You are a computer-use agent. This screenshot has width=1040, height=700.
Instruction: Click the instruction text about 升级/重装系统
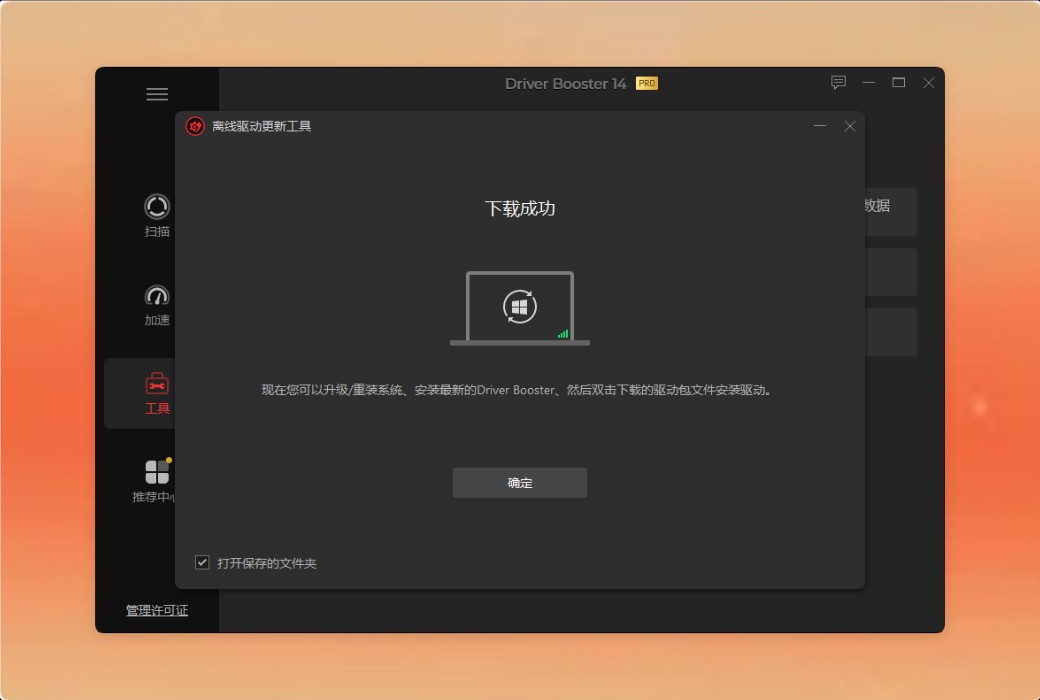tap(517, 390)
